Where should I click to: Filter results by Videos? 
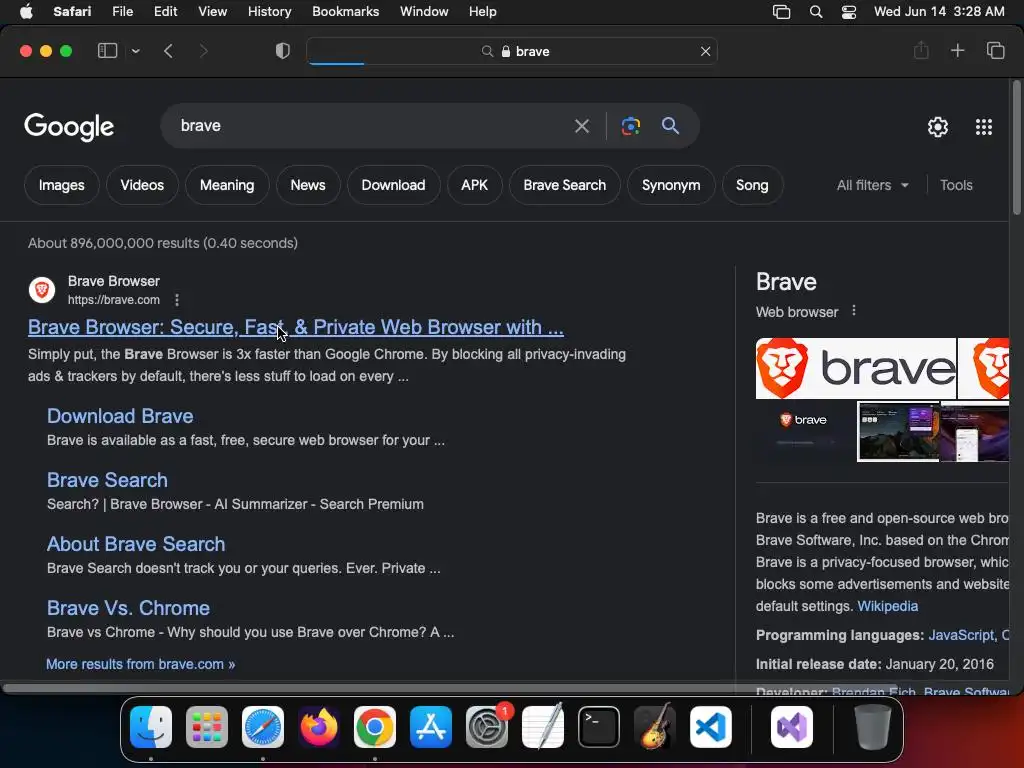click(x=142, y=185)
